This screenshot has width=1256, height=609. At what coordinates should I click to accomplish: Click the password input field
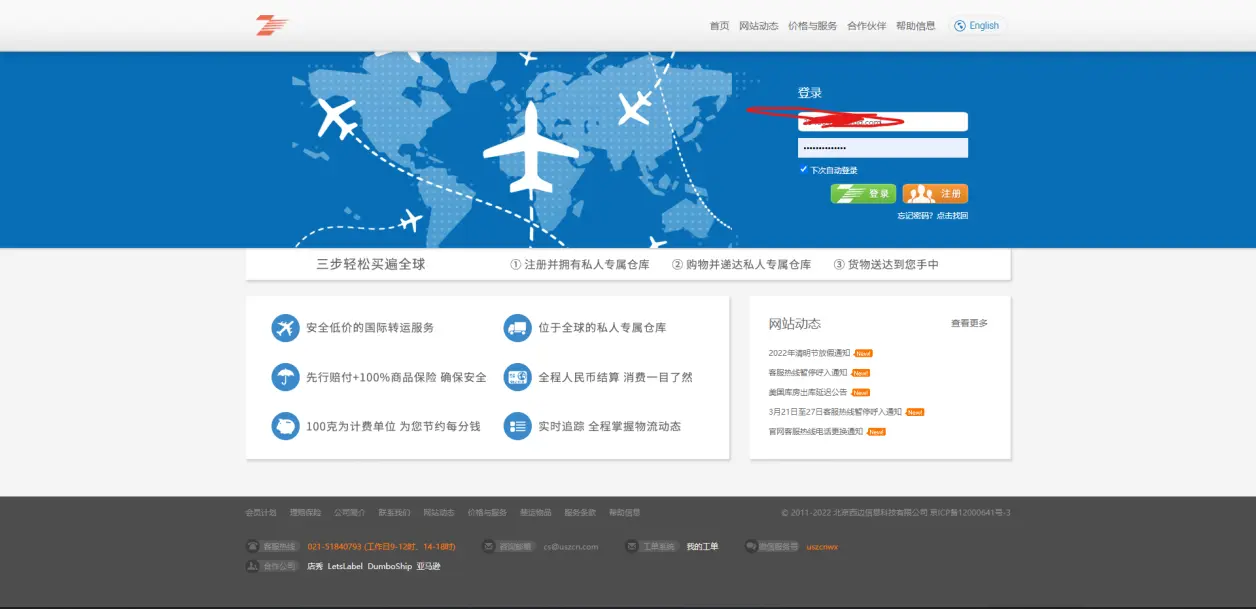coord(883,148)
